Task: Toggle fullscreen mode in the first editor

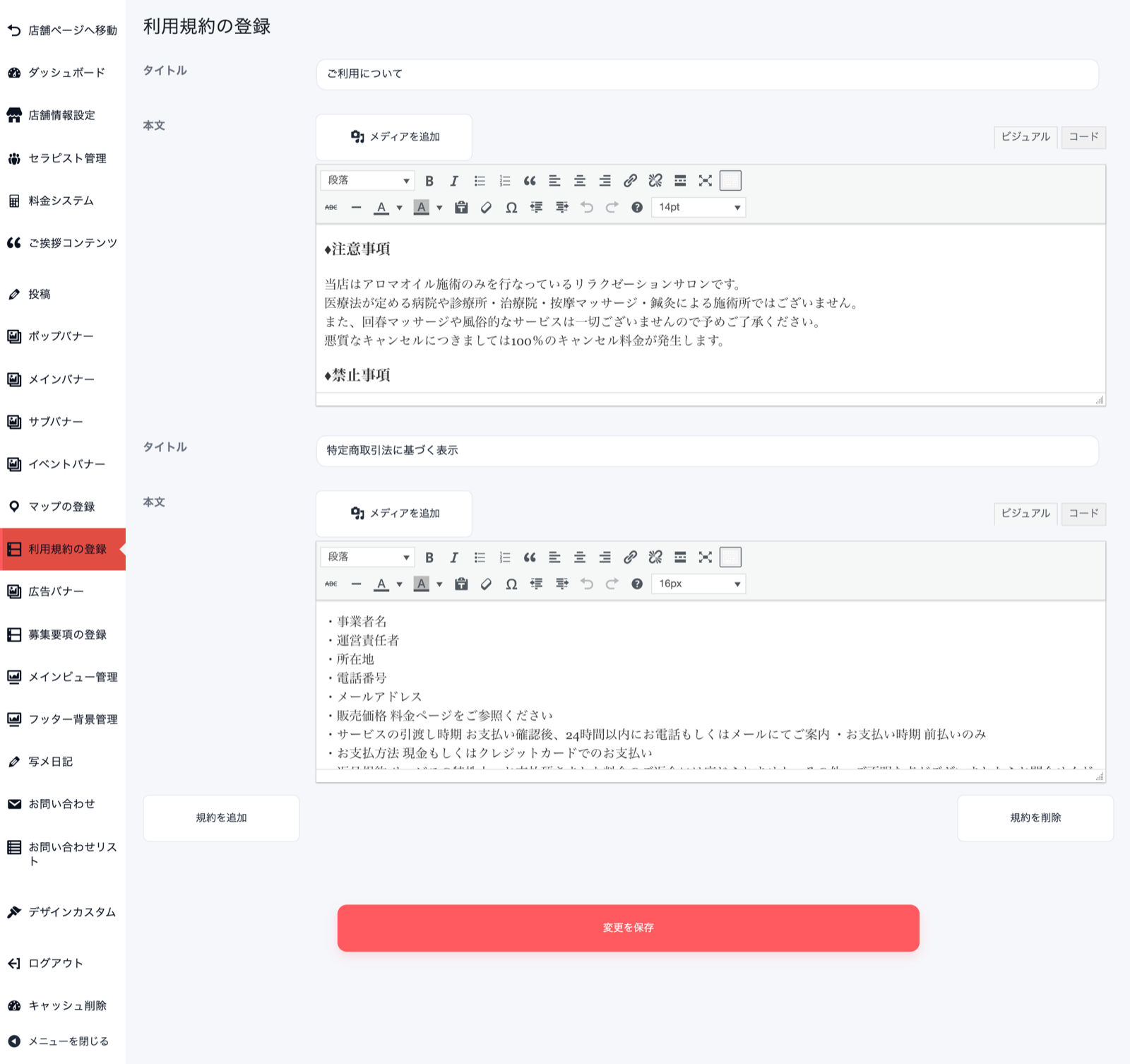Action: click(706, 181)
